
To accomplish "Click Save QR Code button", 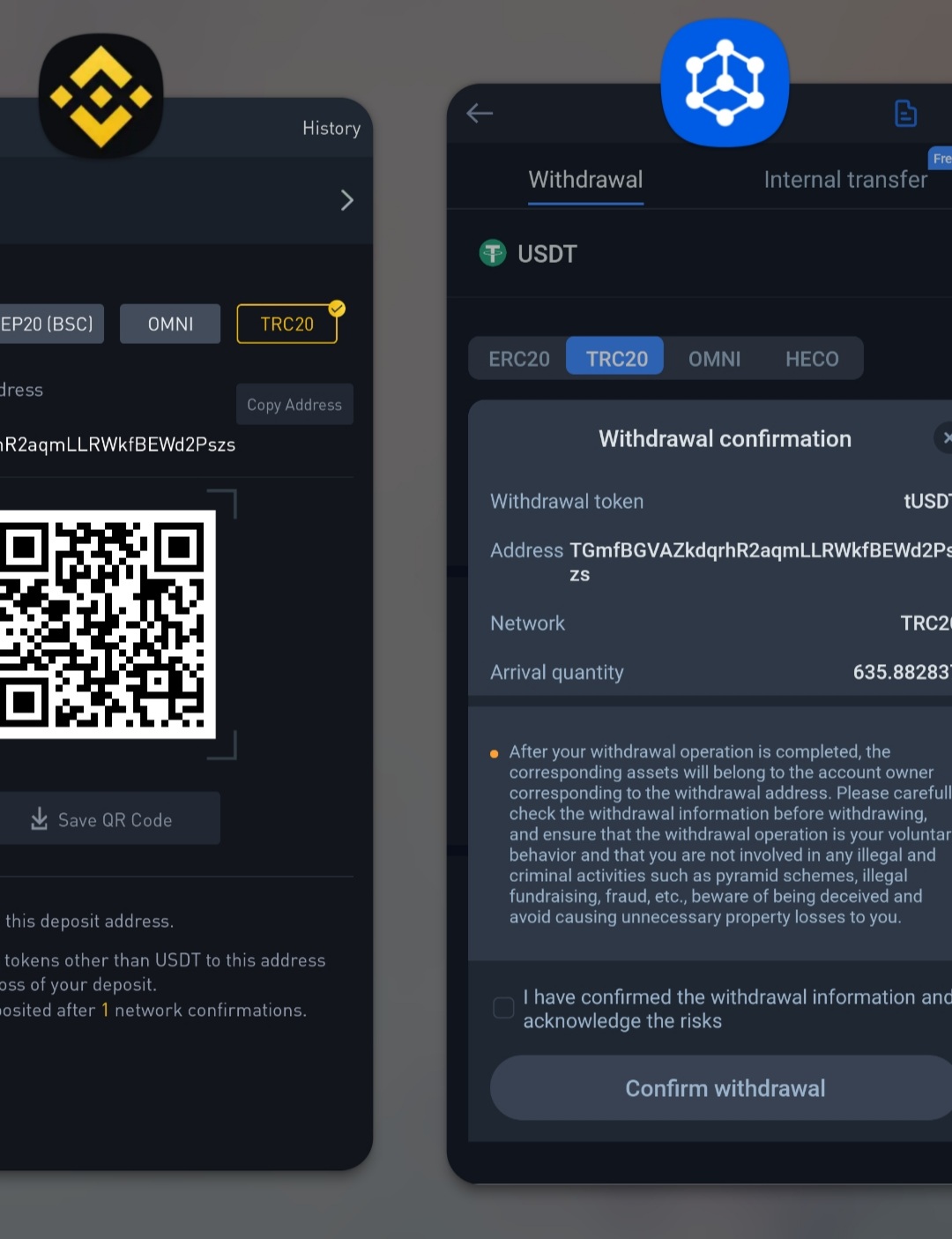I will (108, 819).
